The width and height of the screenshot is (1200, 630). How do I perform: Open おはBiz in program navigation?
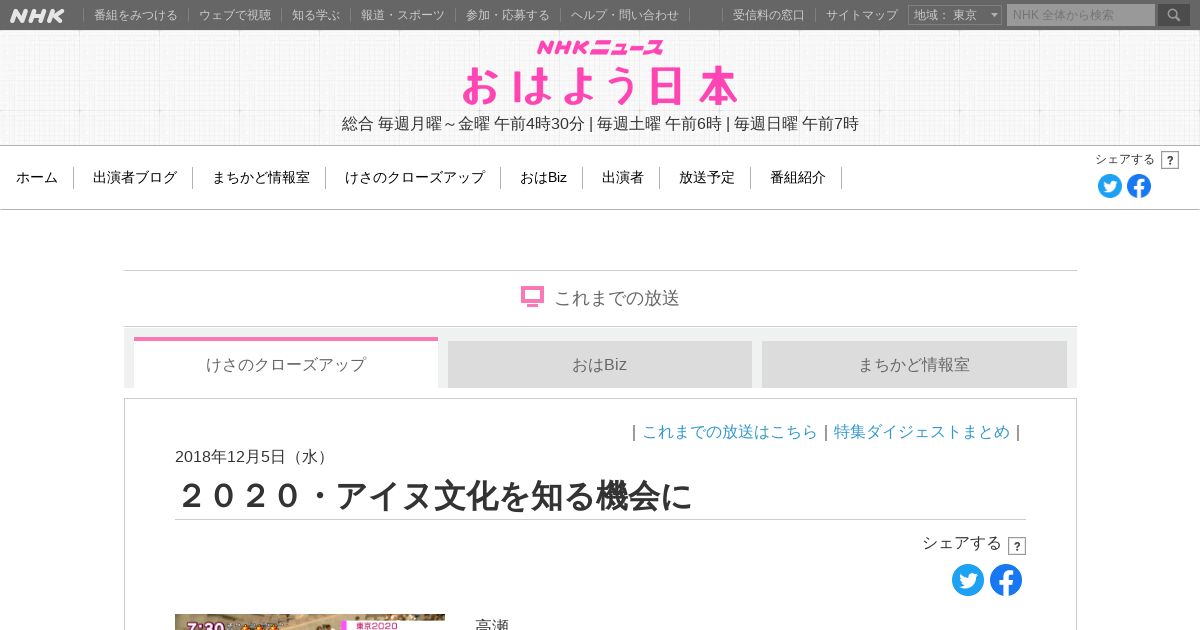point(543,178)
